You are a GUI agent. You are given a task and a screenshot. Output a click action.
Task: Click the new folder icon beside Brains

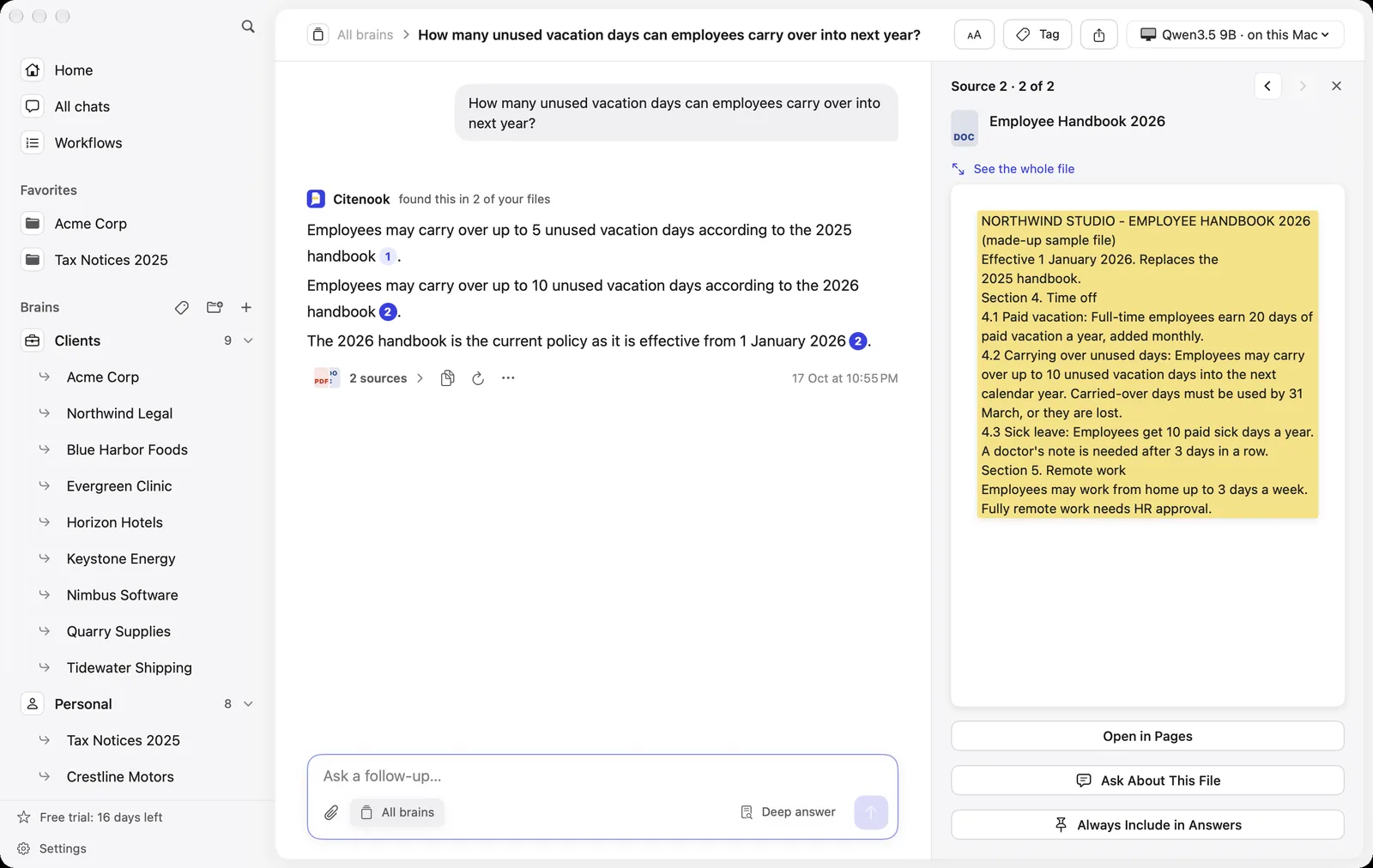[215, 307]
